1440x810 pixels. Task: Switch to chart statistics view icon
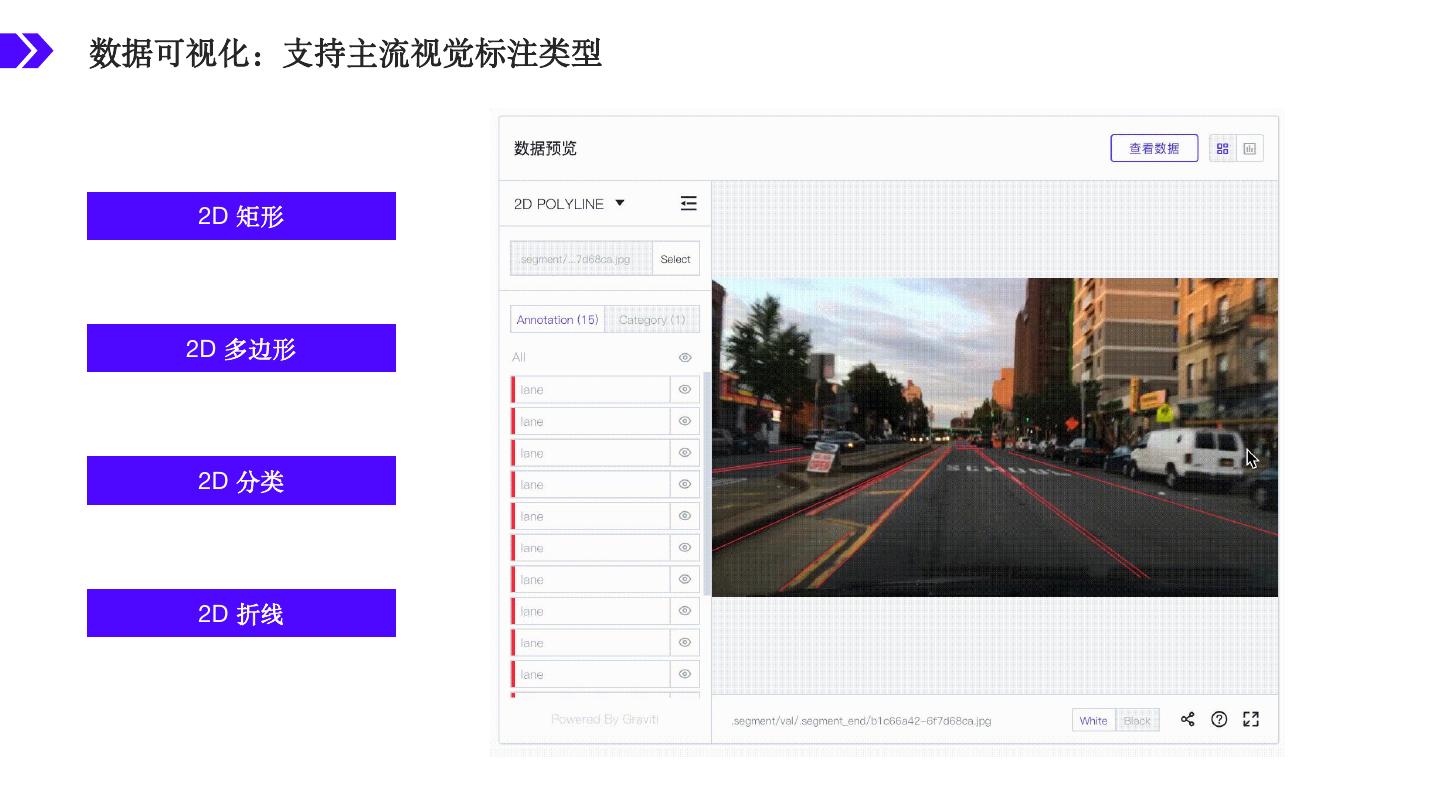tap(1250, 149)
